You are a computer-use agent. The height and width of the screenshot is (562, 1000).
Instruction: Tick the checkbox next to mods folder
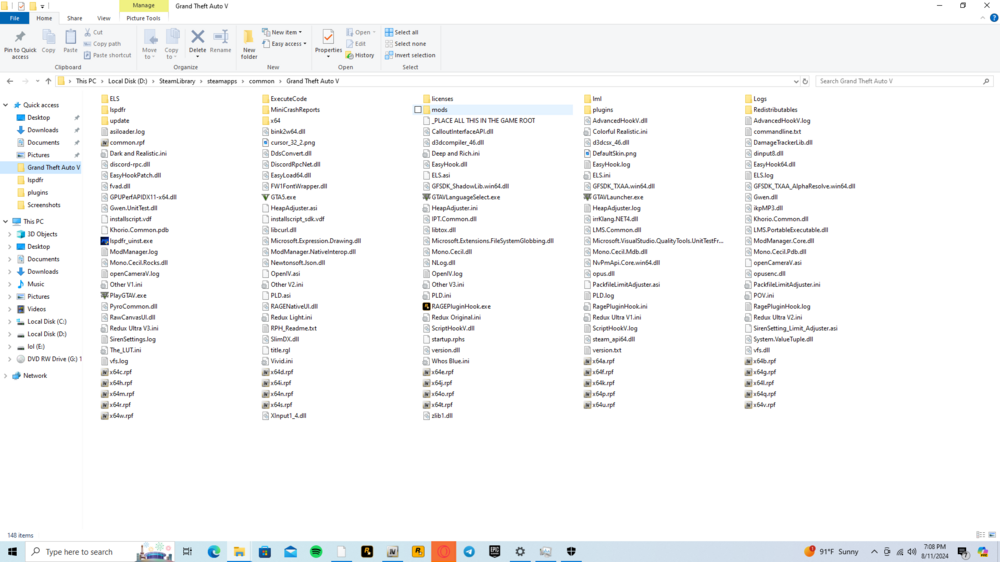coord(418,110)
